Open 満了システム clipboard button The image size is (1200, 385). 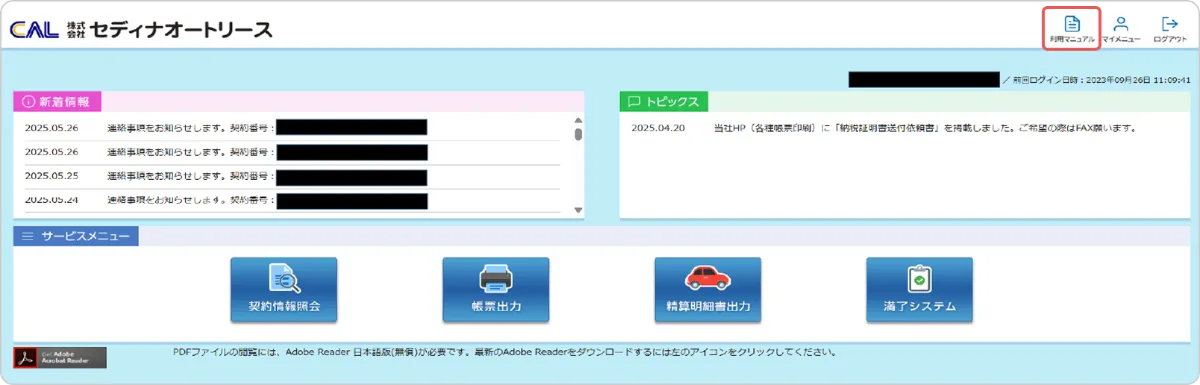coord(920,289)
